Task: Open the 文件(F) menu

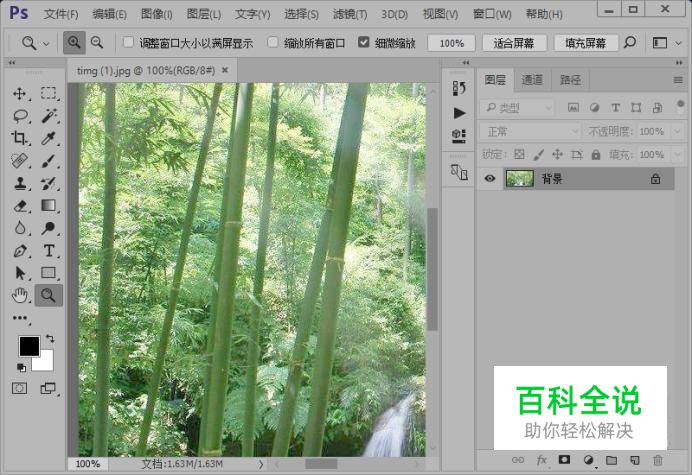Action: [61, 14]
